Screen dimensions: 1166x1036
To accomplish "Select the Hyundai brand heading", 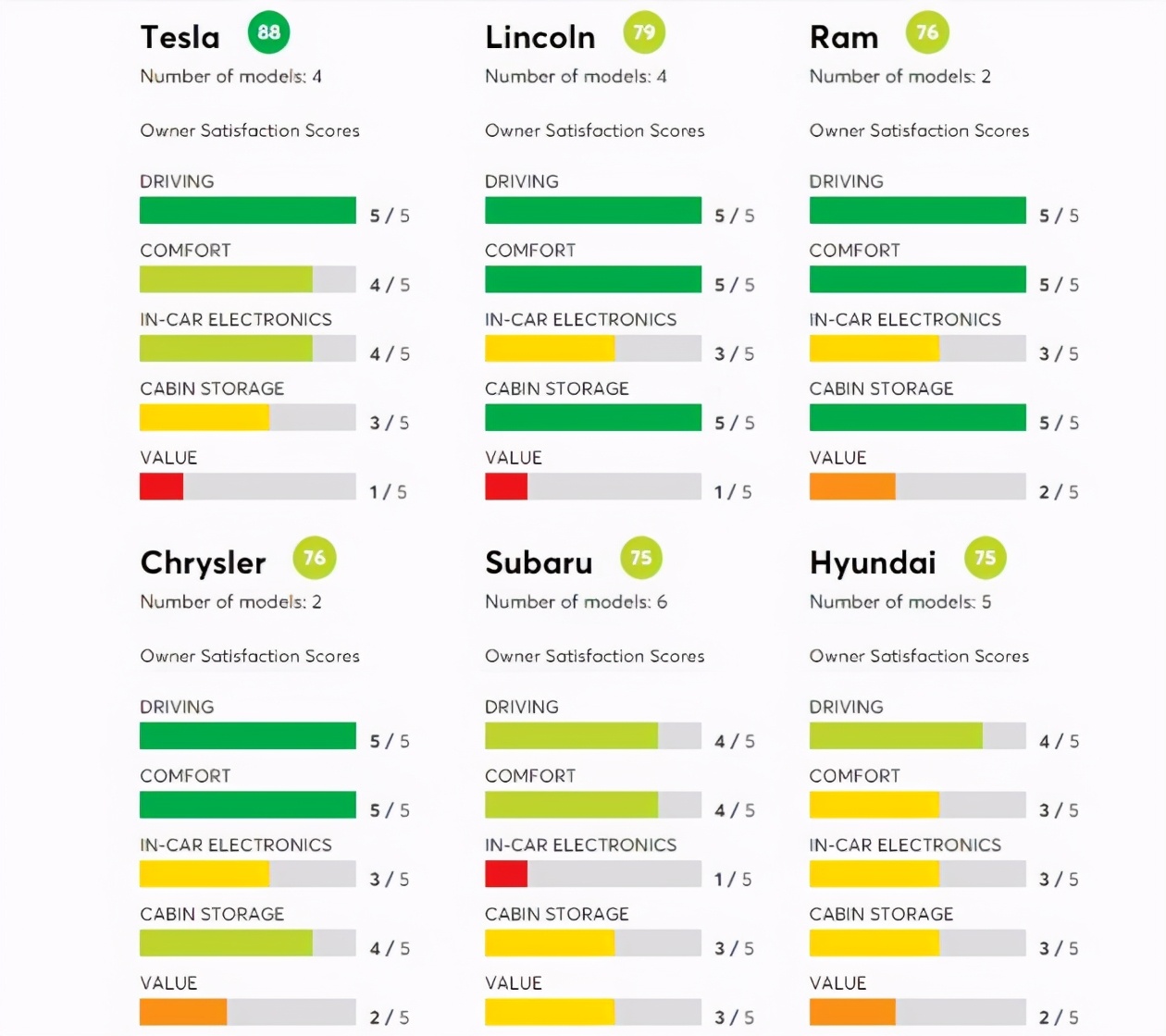I will pyautogui.click(x=873, y=562).
